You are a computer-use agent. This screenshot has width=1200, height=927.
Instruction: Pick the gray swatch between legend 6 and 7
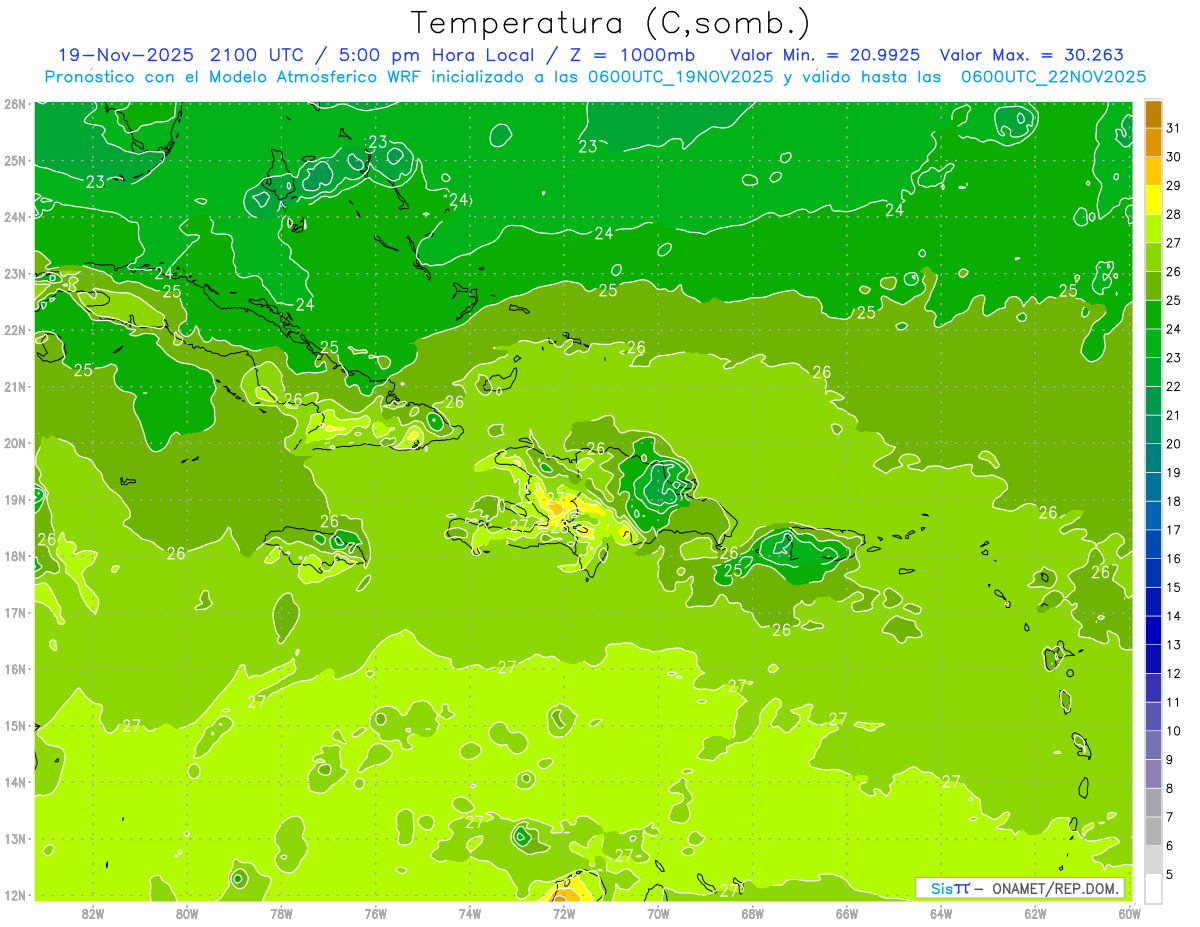1153,831
